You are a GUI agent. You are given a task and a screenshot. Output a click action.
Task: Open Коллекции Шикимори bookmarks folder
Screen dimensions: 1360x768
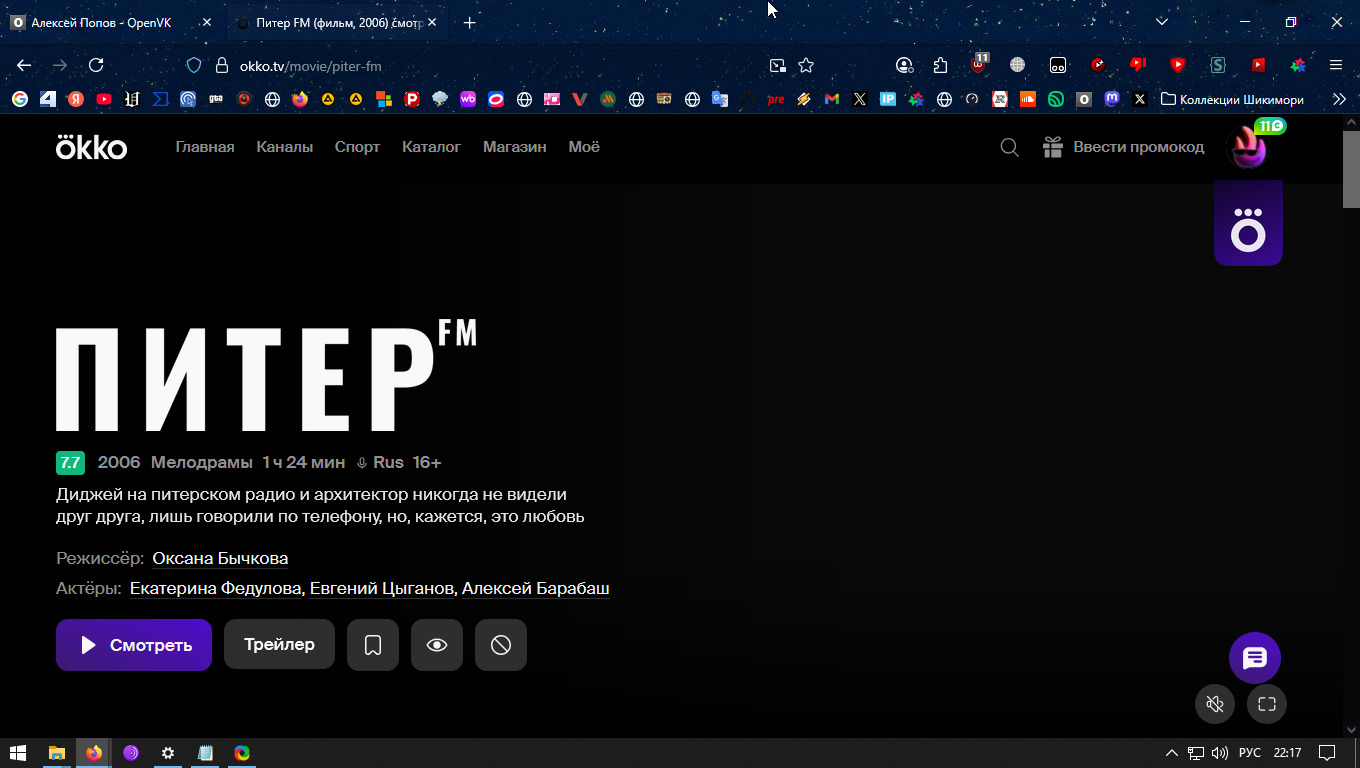tap(1232, 99)
